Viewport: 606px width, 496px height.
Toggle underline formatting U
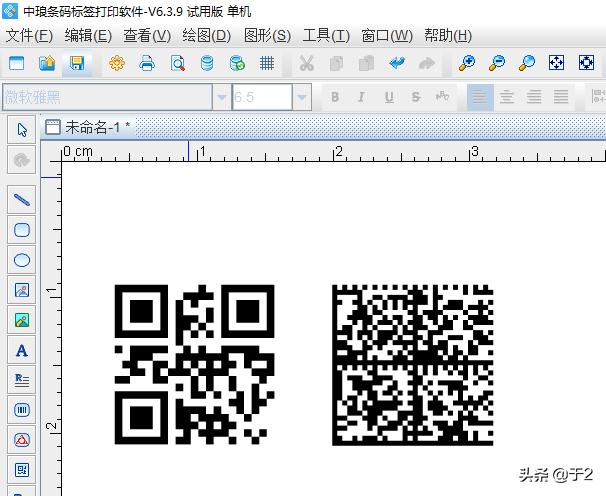click(389, 97)
